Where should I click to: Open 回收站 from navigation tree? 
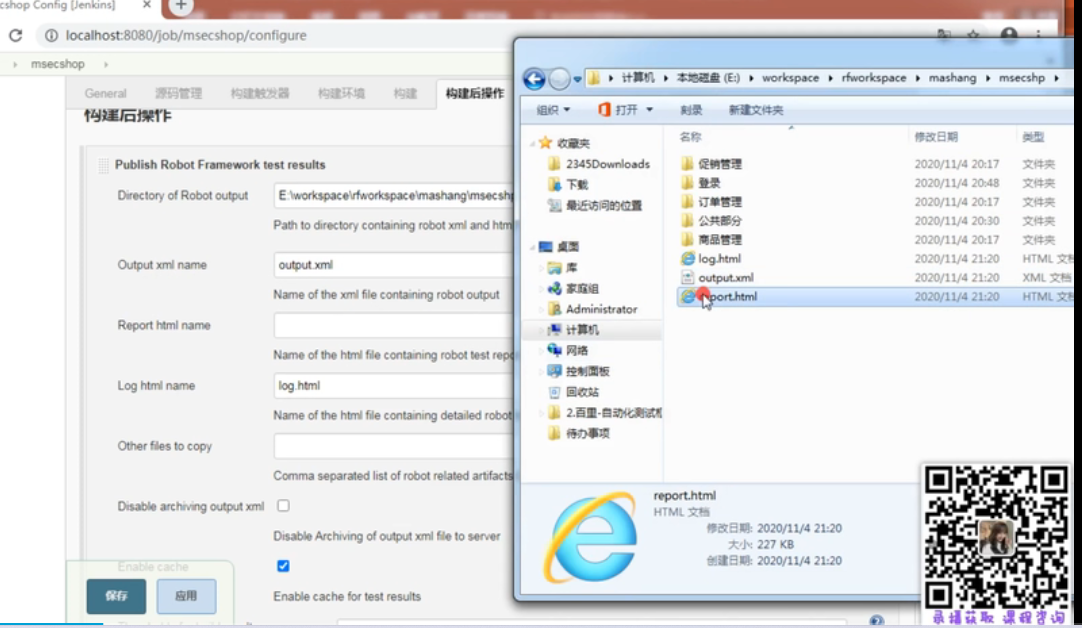573,392
